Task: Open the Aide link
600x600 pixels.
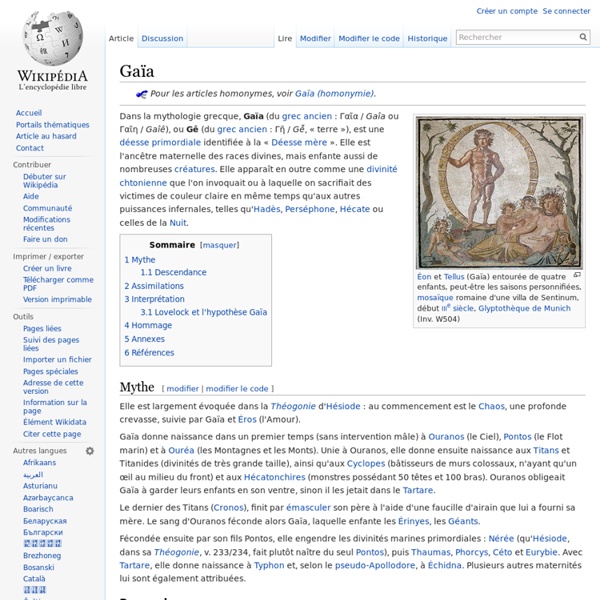Action: point(31,196)
